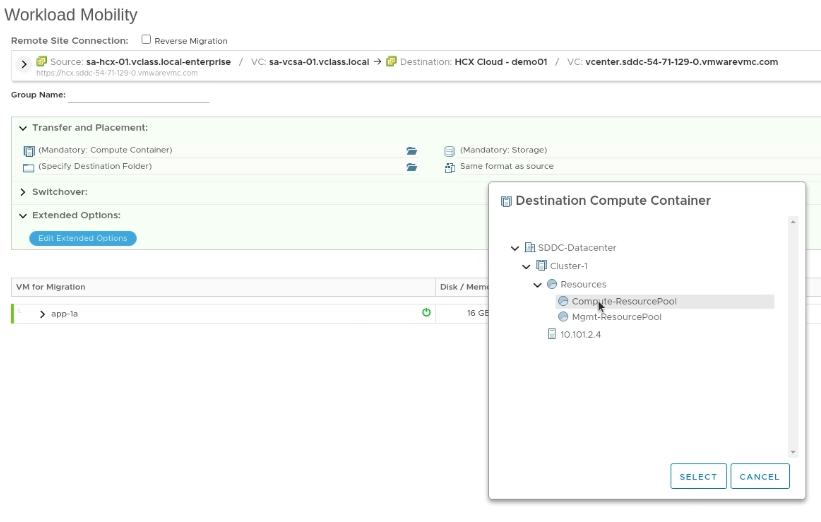Viewport: 821px width, 522px height.
Task: Click the Compute Container cluster icon
Action: (x=29, y=151)
